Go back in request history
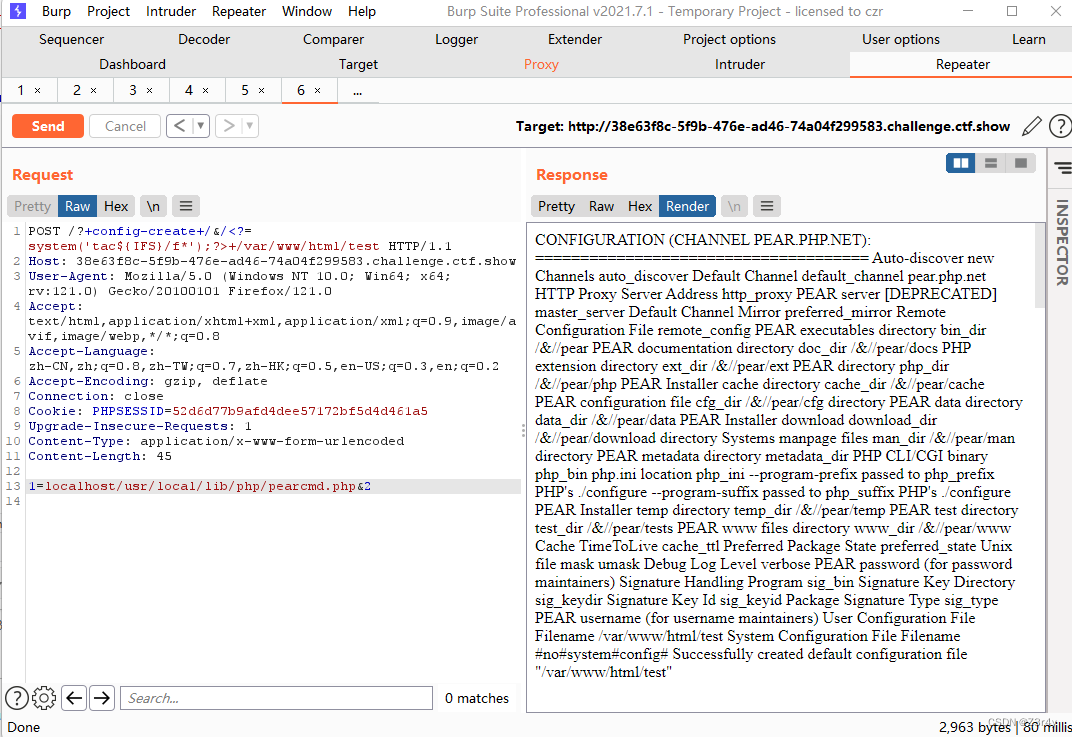This screenshot has height=737, width=1072. [x=180, y=126]
